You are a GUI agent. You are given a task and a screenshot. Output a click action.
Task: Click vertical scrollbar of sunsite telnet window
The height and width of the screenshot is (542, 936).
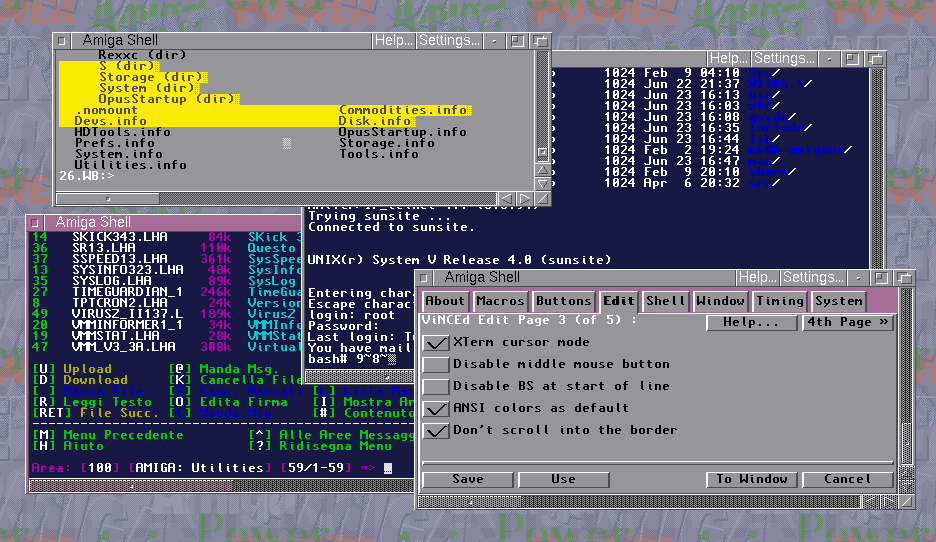tap(878, 167)
